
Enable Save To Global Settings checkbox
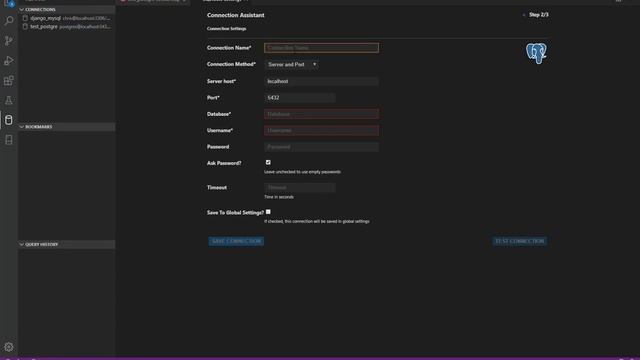(268, 212)
